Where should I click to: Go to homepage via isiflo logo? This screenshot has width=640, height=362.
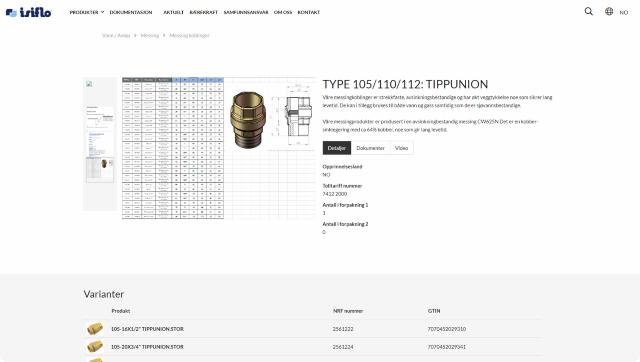[x=29, y=12]
